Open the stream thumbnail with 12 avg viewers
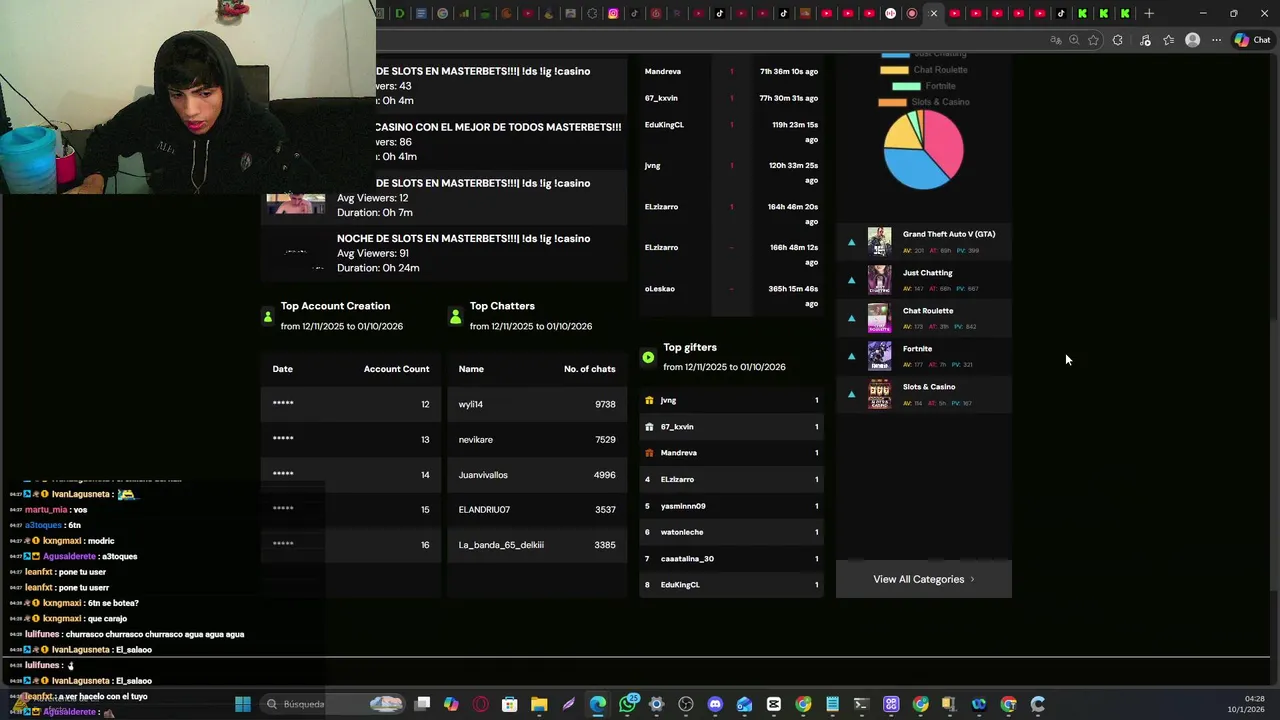 click(295, 203)
